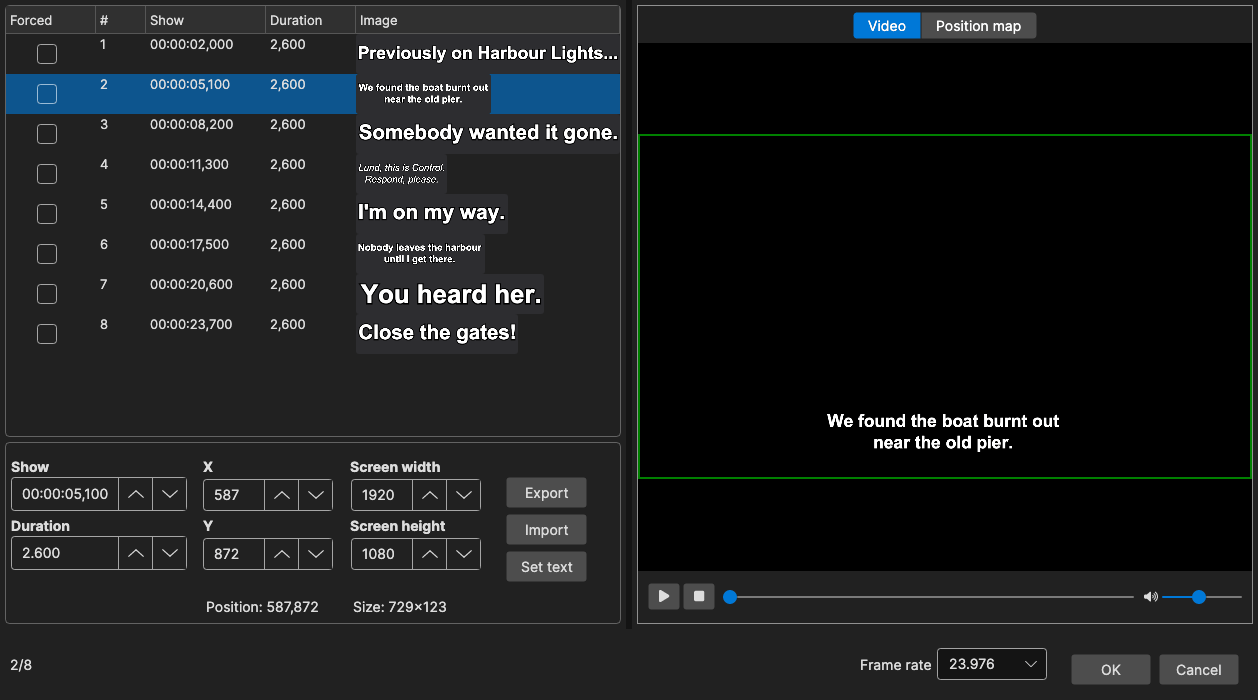Check Forced for subtitle row 5

pyautogui.click(x=47, y=214)
